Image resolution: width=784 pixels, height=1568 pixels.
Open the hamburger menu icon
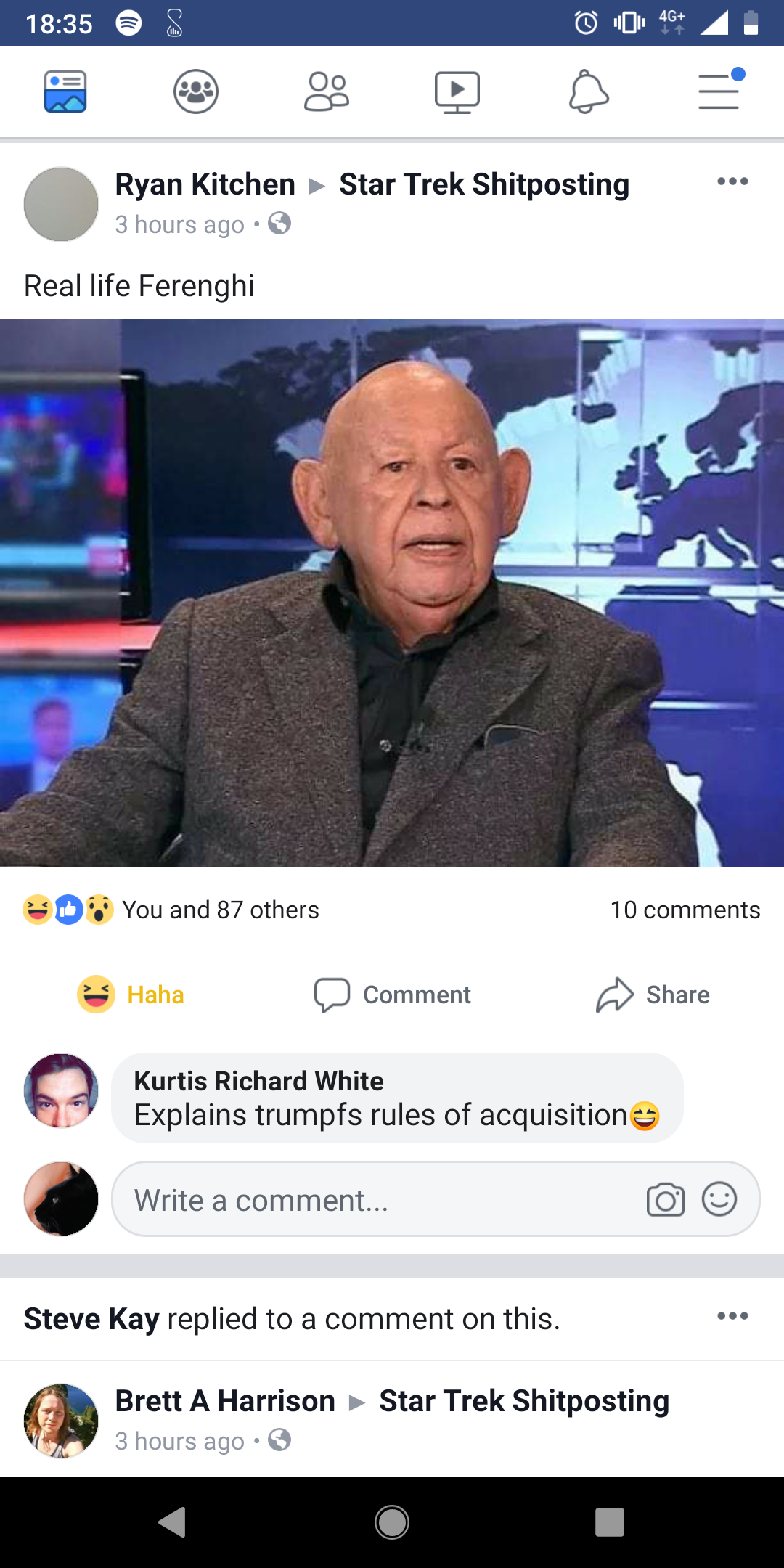[x=720, y=90]
